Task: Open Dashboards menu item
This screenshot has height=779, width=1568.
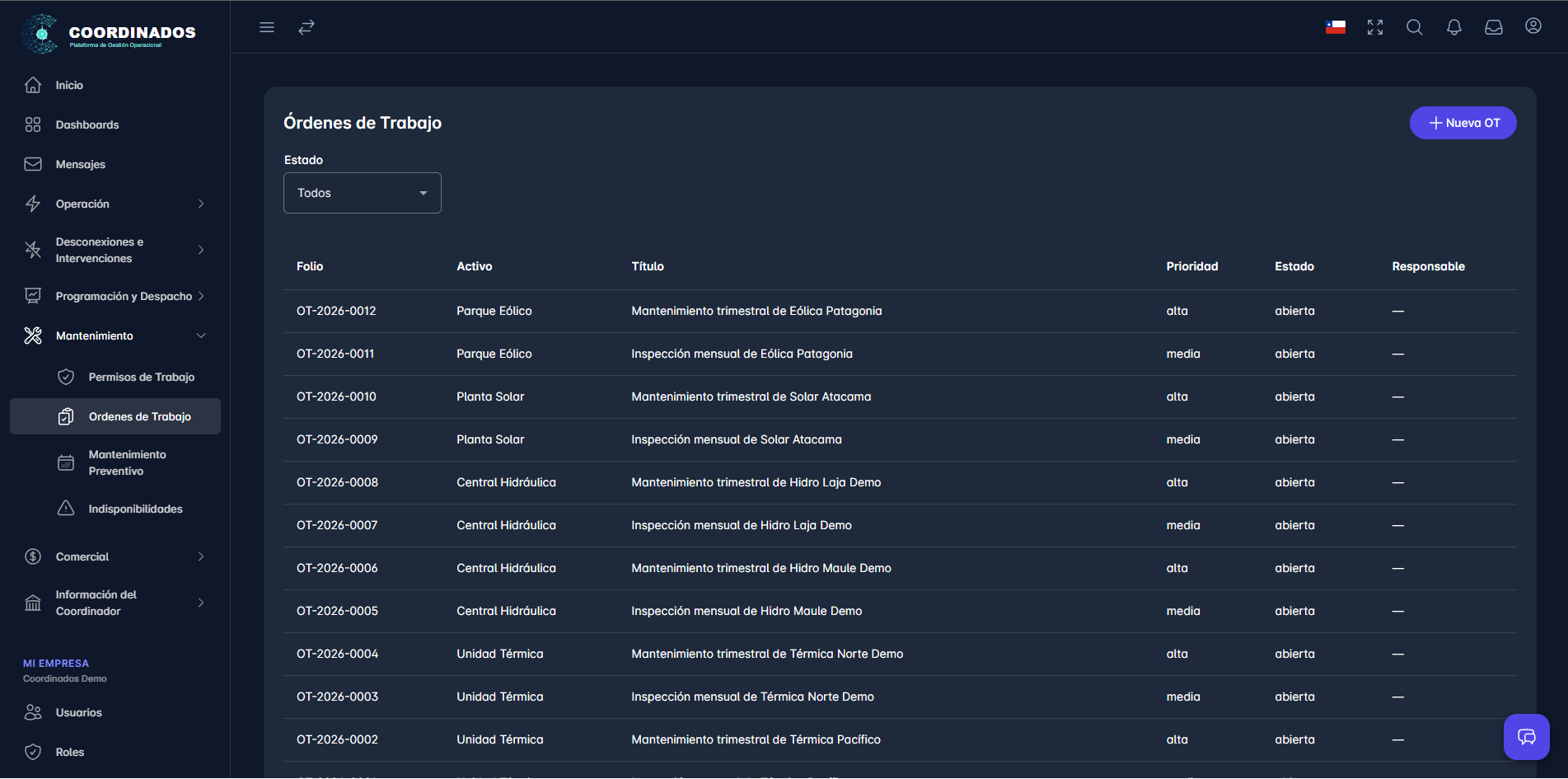Action: coord(115,124)
